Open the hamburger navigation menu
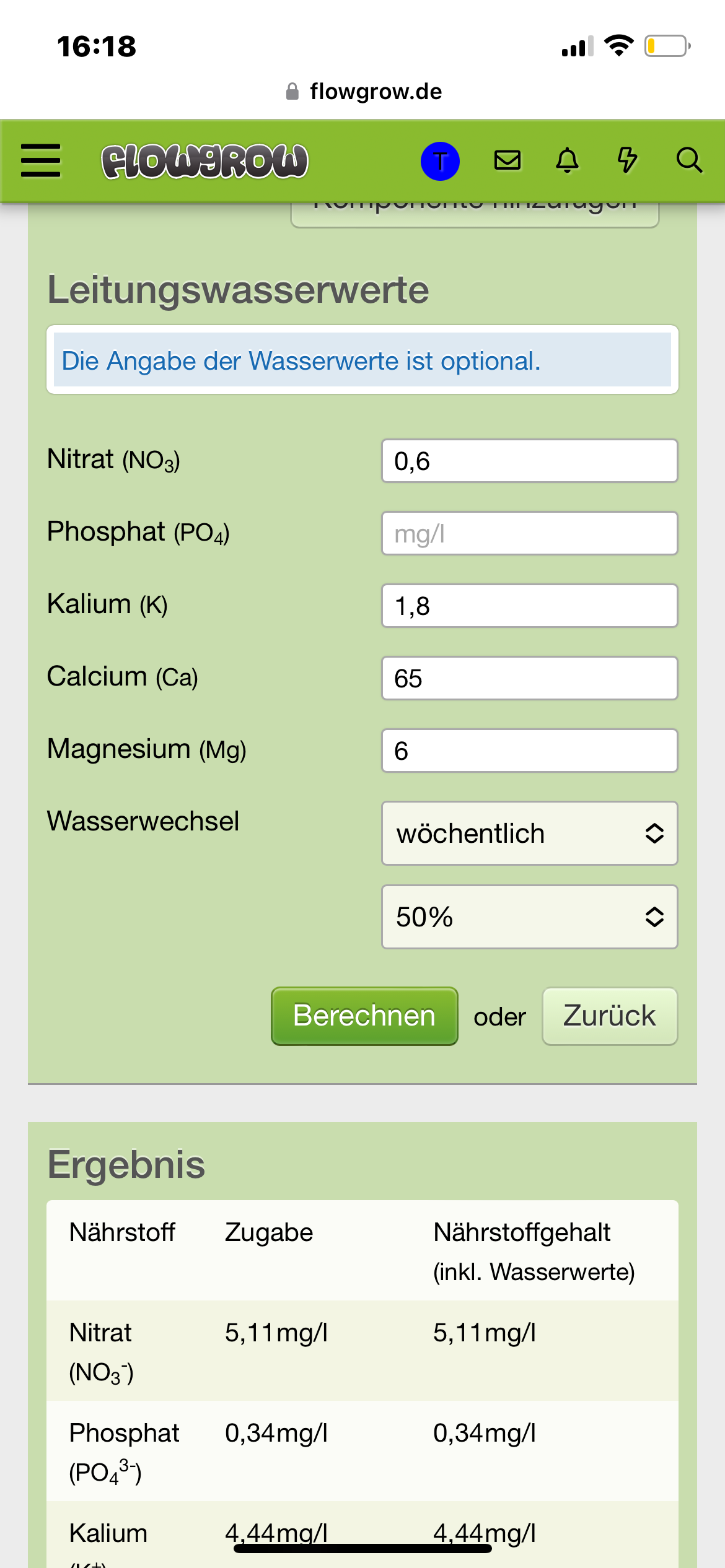This screenshot has height=1568, width=725. pyautogui.click(x=41, y=161)
